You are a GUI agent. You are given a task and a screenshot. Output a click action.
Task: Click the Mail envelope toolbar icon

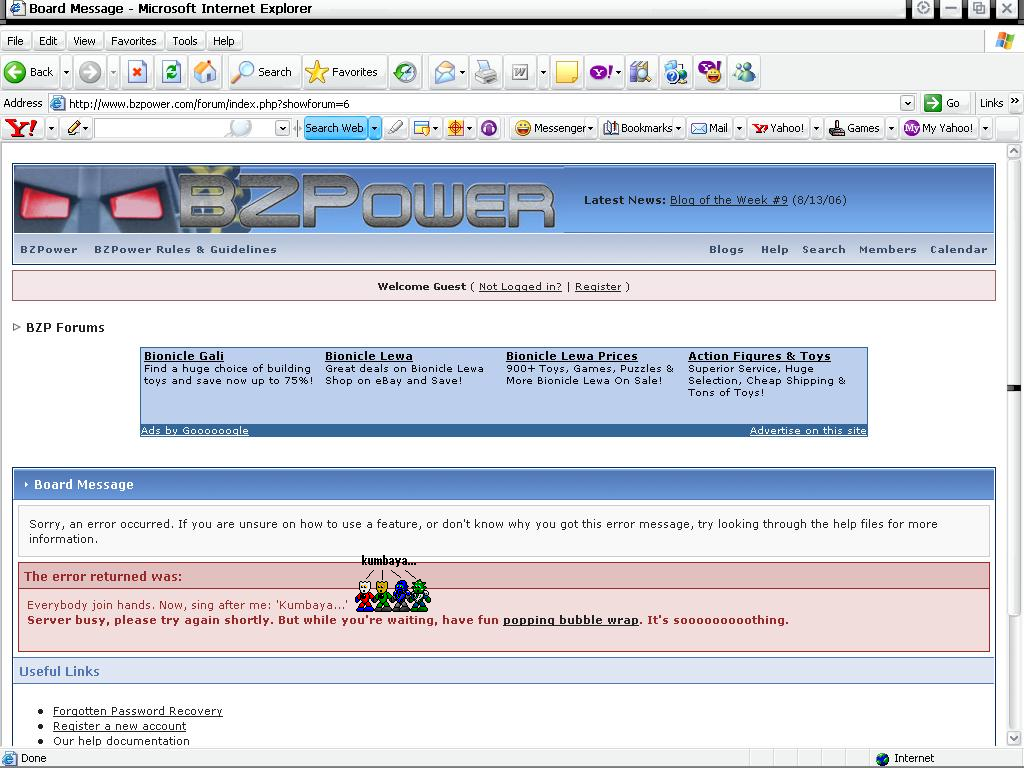445,72
